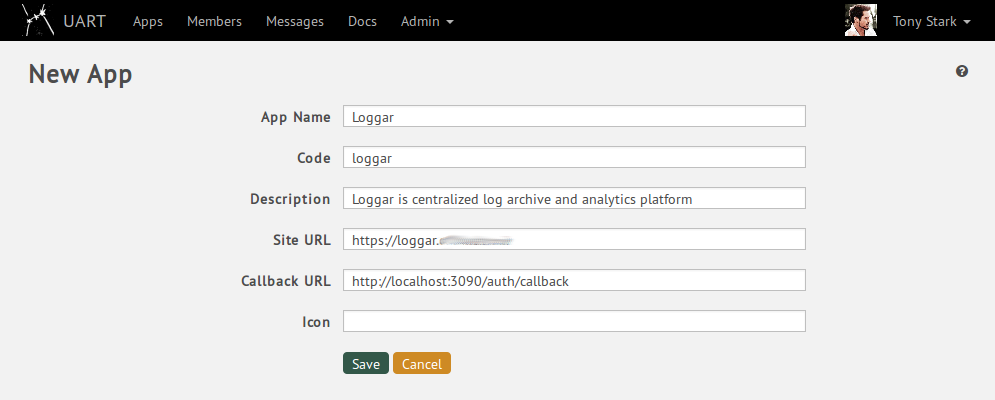Click the help question mark icon
The width and height of the screenshot is (995, 400).
pos(962,71)
